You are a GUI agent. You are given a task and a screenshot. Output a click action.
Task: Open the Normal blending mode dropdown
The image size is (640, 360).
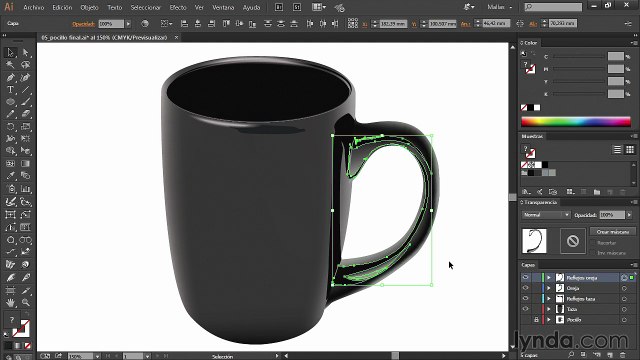pos(546,215)
